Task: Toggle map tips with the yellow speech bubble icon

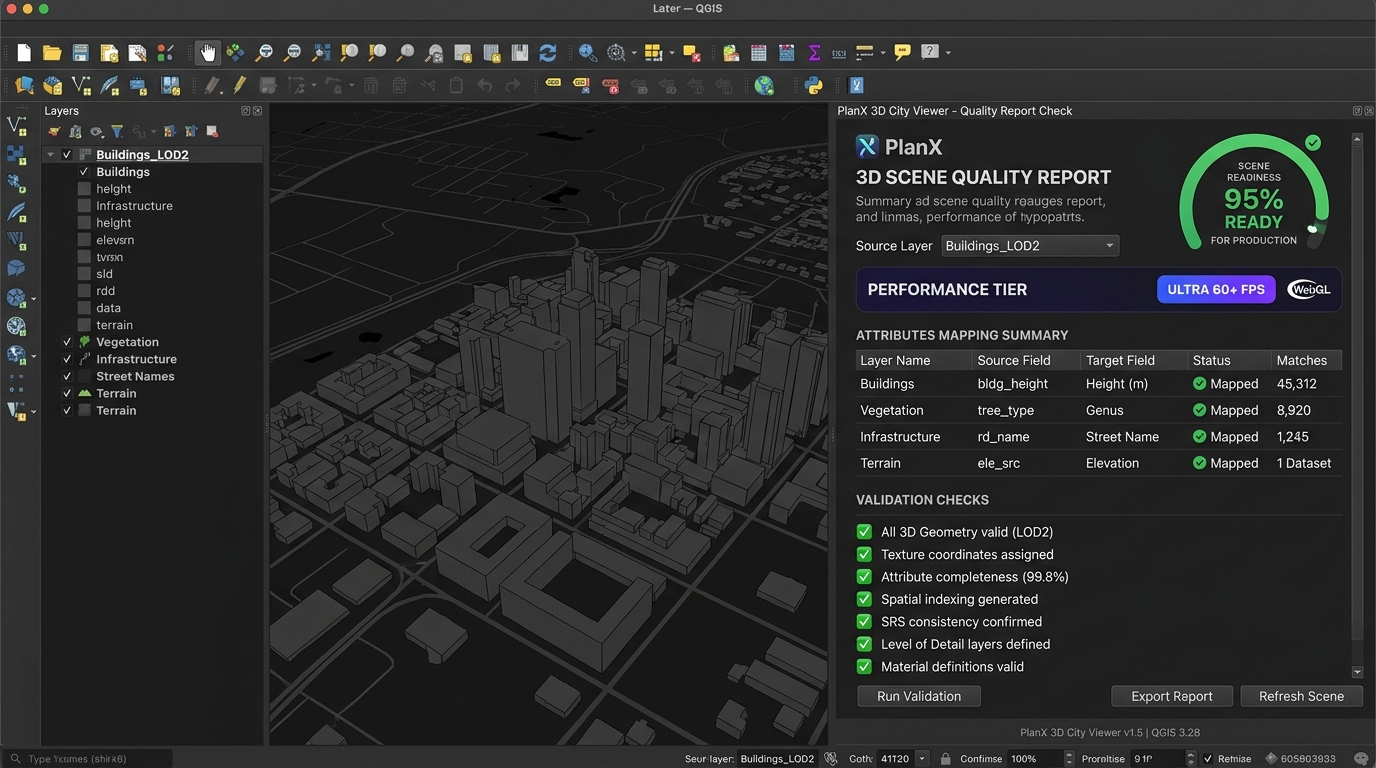Action: 902,53
